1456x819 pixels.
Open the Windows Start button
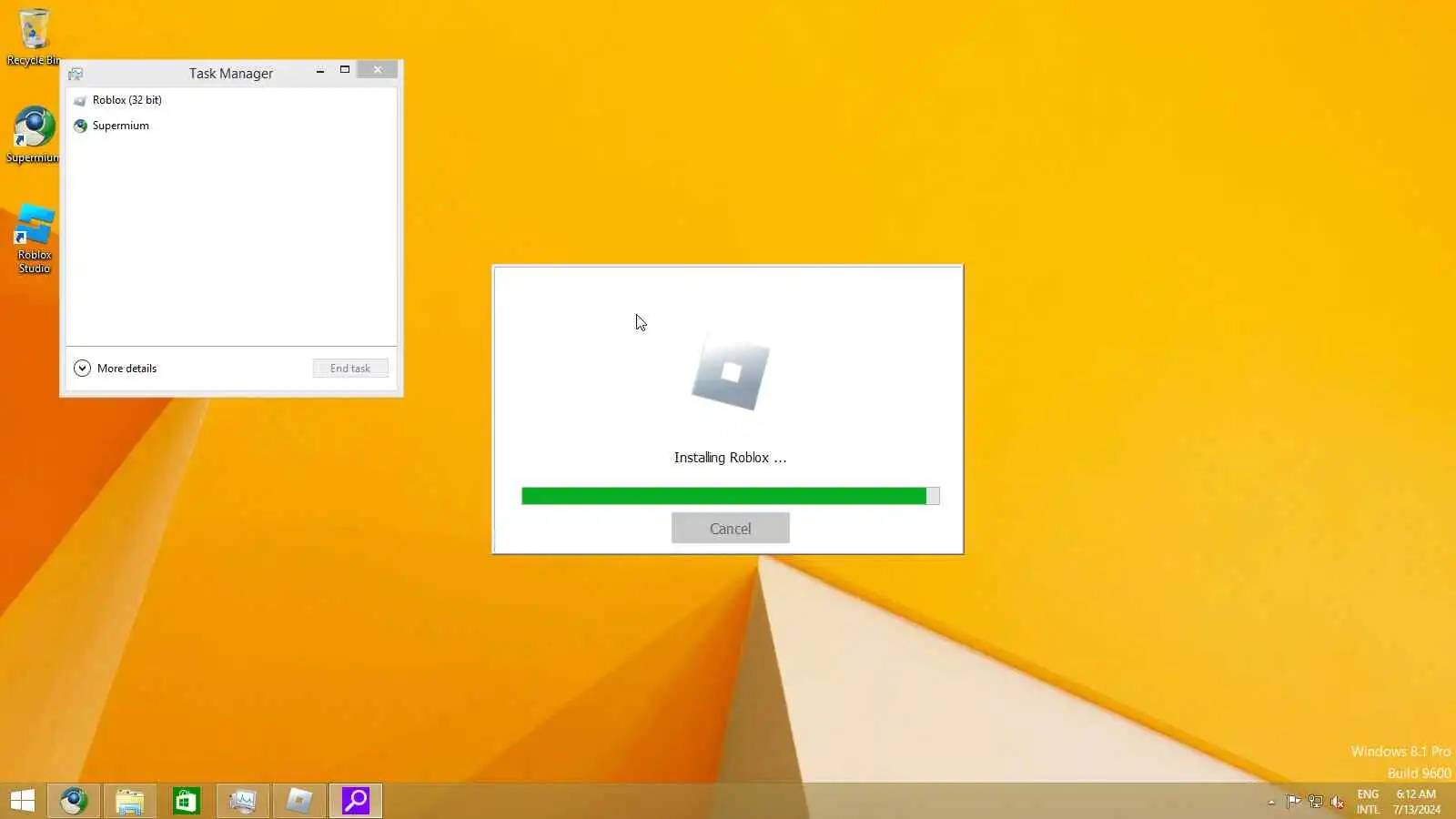(x=22, y=801)
